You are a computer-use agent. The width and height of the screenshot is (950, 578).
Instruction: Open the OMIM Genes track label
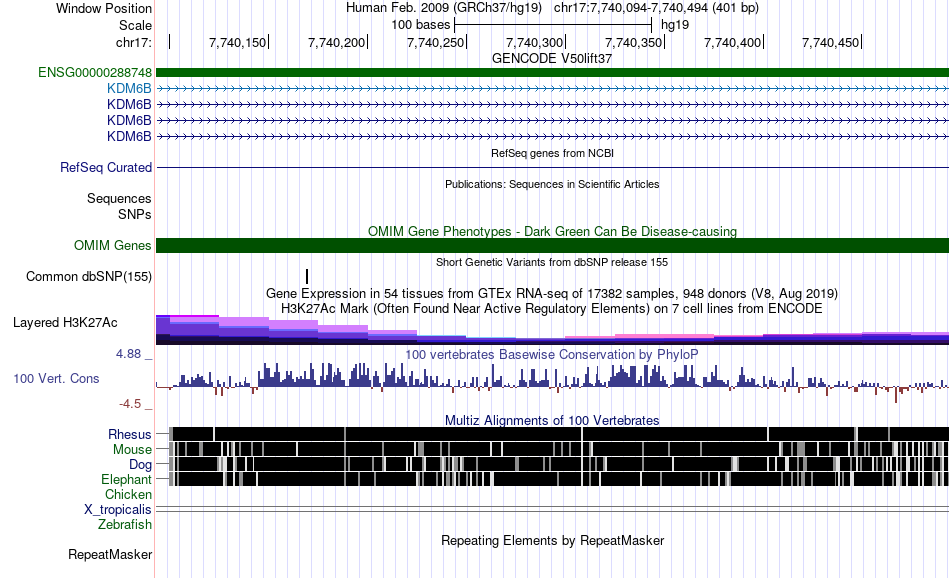113,245
